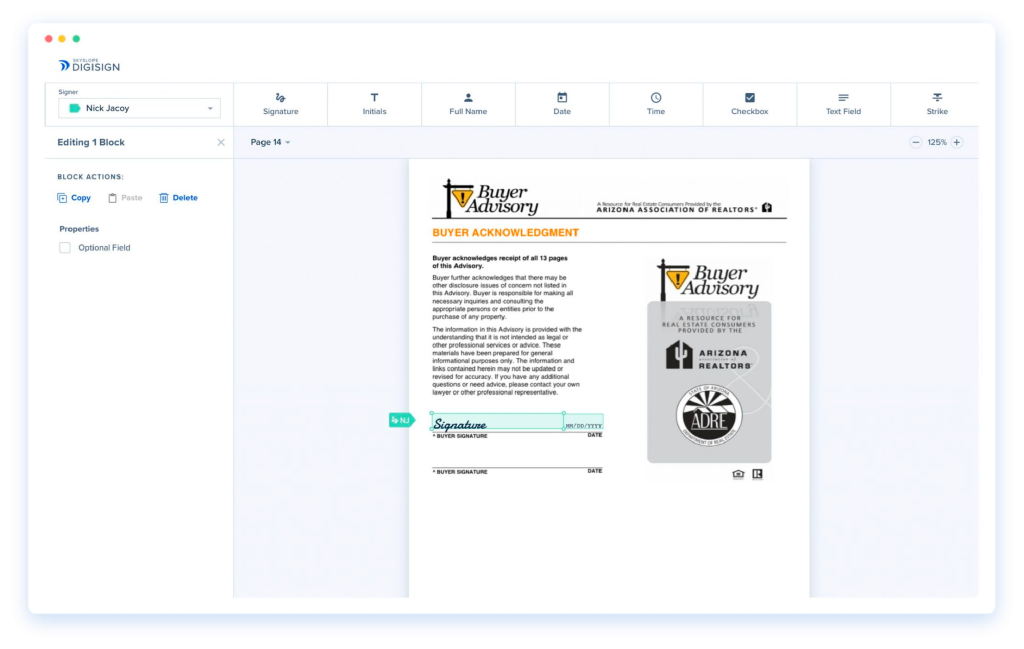Expand the Page 14 selector
This screenshot has width=1024, height=649.
[x=270, y=142]
